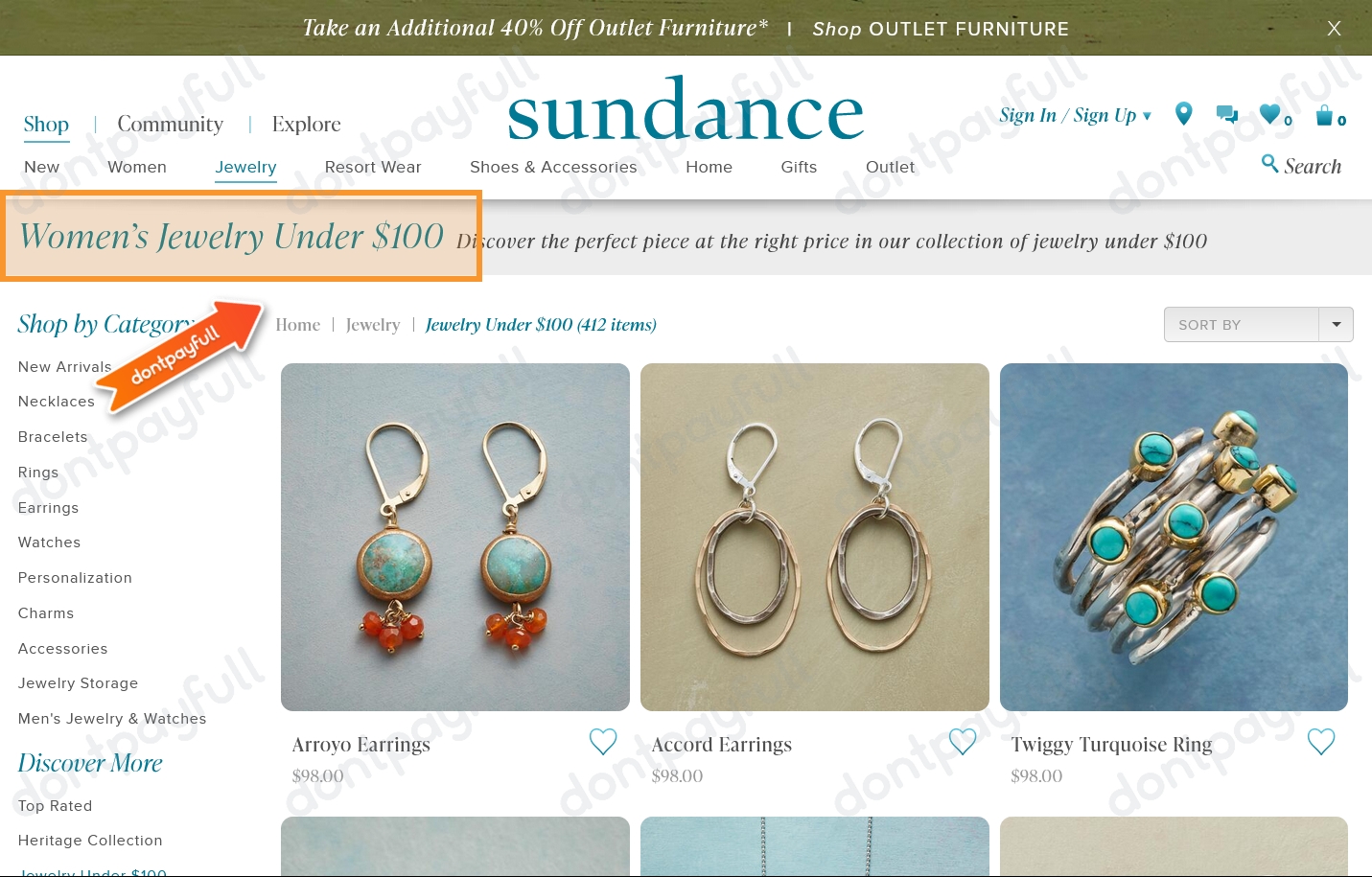The image size is (1372, 877).
Task: Close the outlet furniture promo banner
Action: (1334, 29)
